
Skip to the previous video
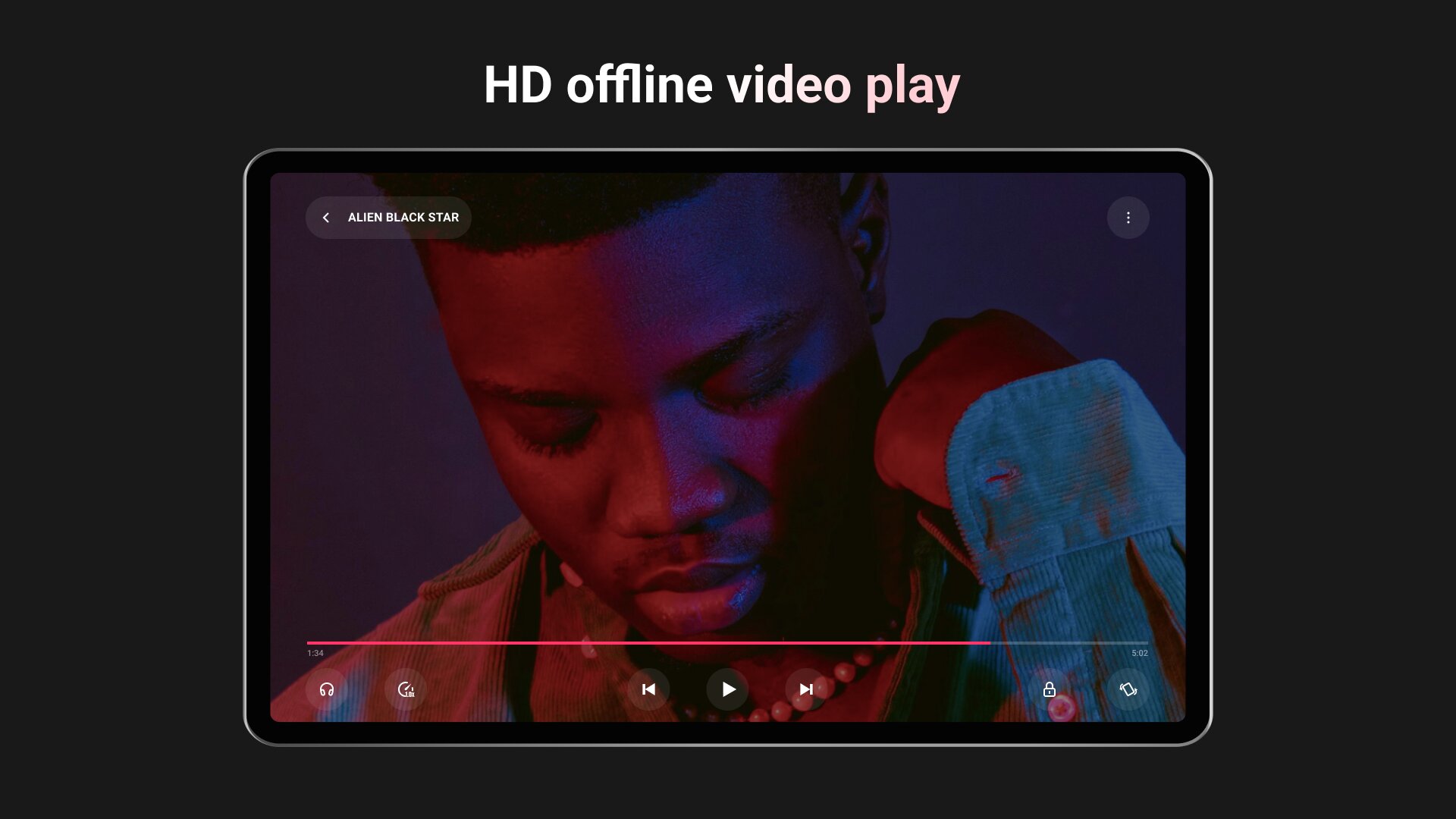pos(648,689)
